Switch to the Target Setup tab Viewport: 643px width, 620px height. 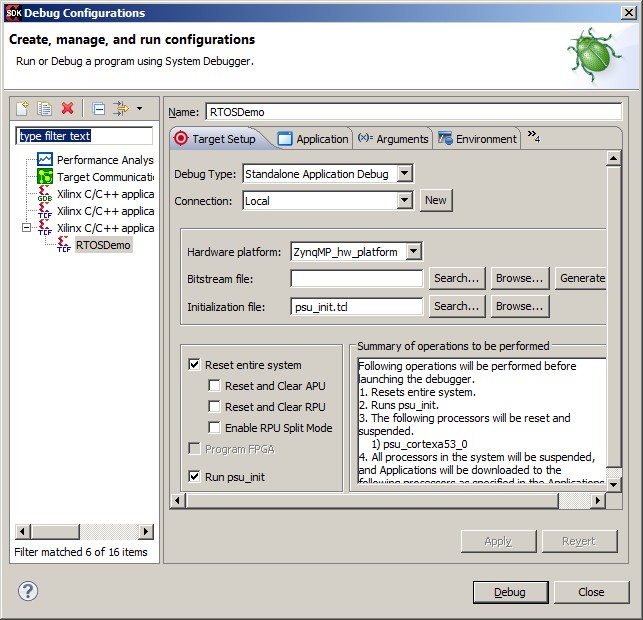215,139
